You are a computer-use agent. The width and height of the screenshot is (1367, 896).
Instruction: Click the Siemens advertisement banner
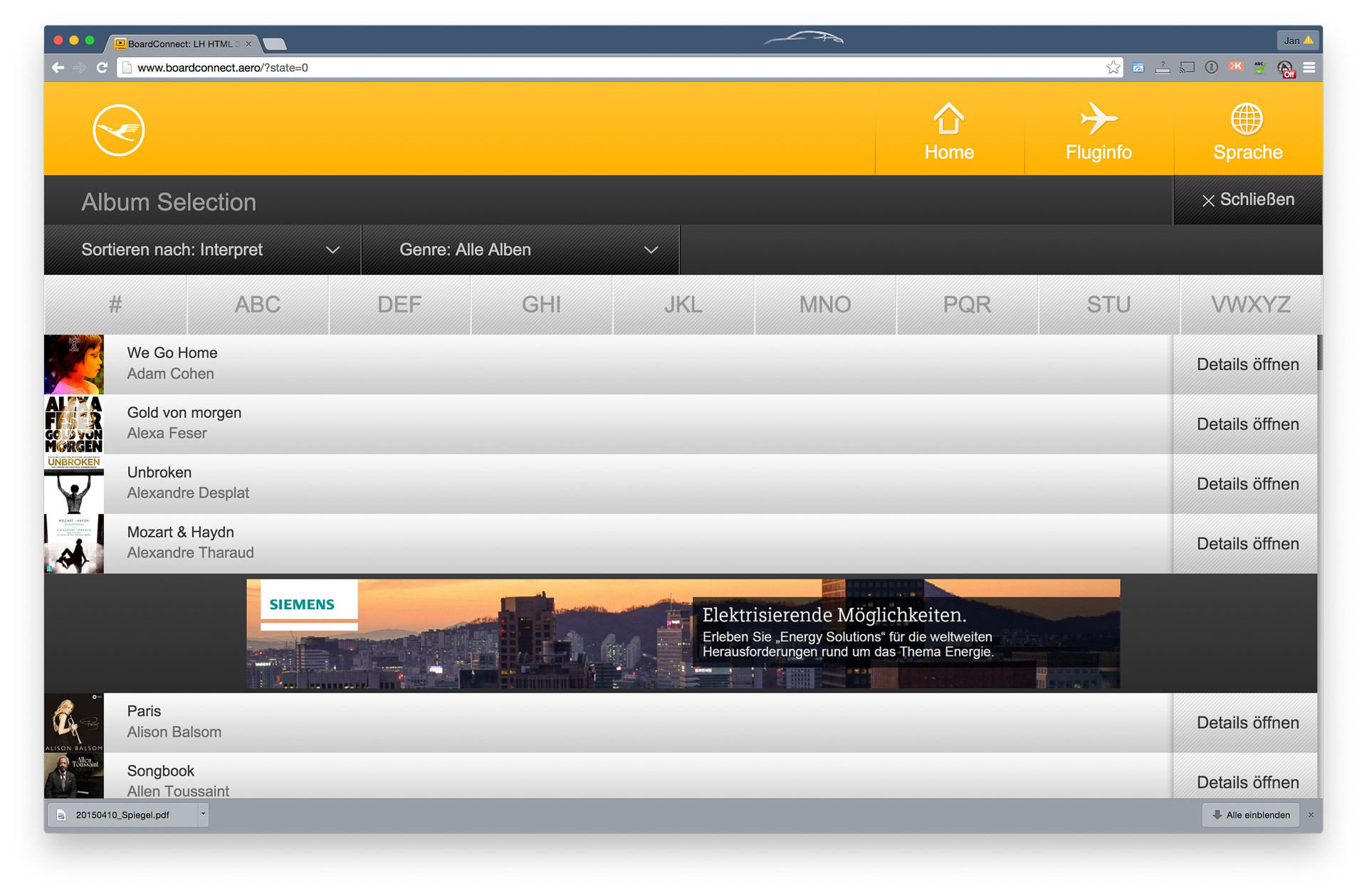click(x=683, y=633)
